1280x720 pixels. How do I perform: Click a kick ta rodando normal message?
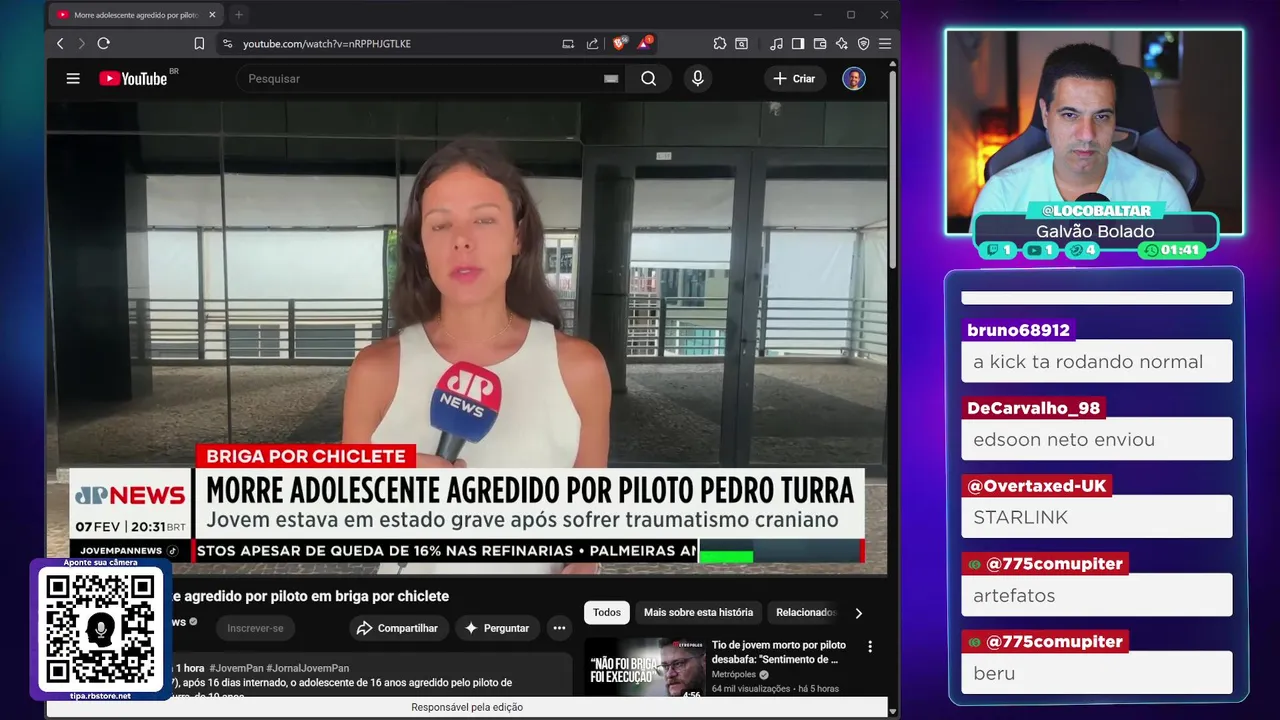(x=1096, y=361)
